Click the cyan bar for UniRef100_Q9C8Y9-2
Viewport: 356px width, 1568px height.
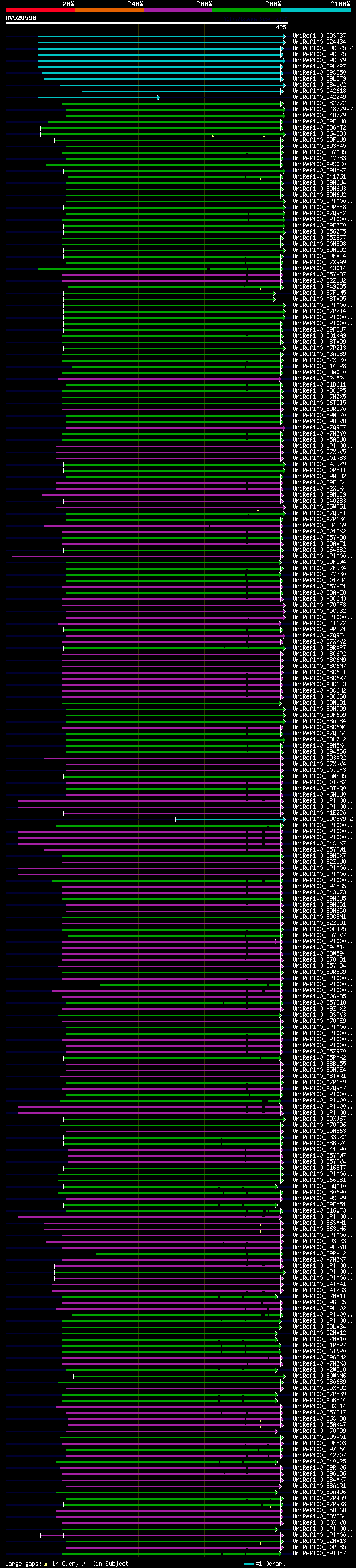(x=230, y=819)
